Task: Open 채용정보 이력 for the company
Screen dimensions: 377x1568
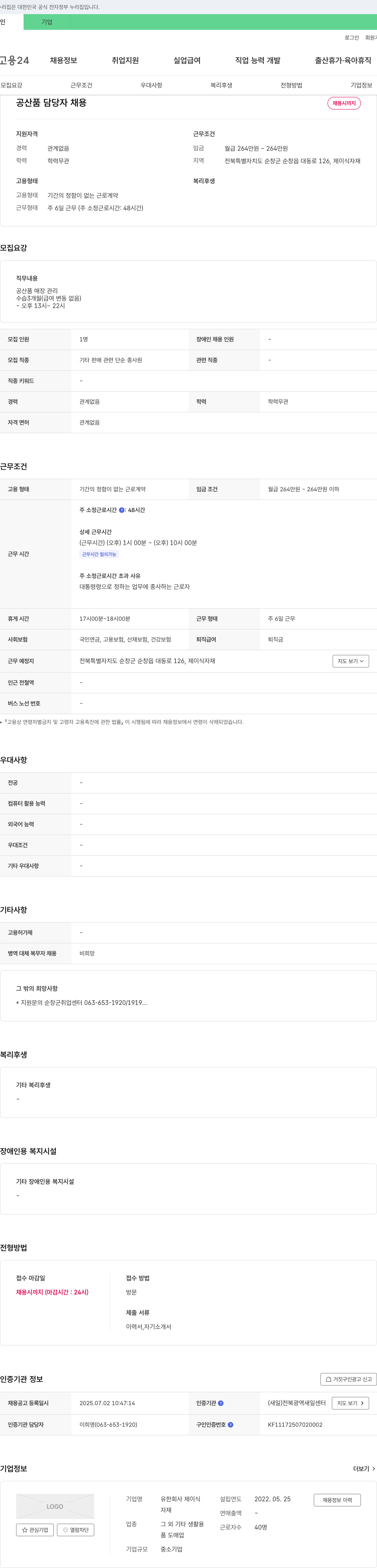Action: click(x=337, y=1500)
